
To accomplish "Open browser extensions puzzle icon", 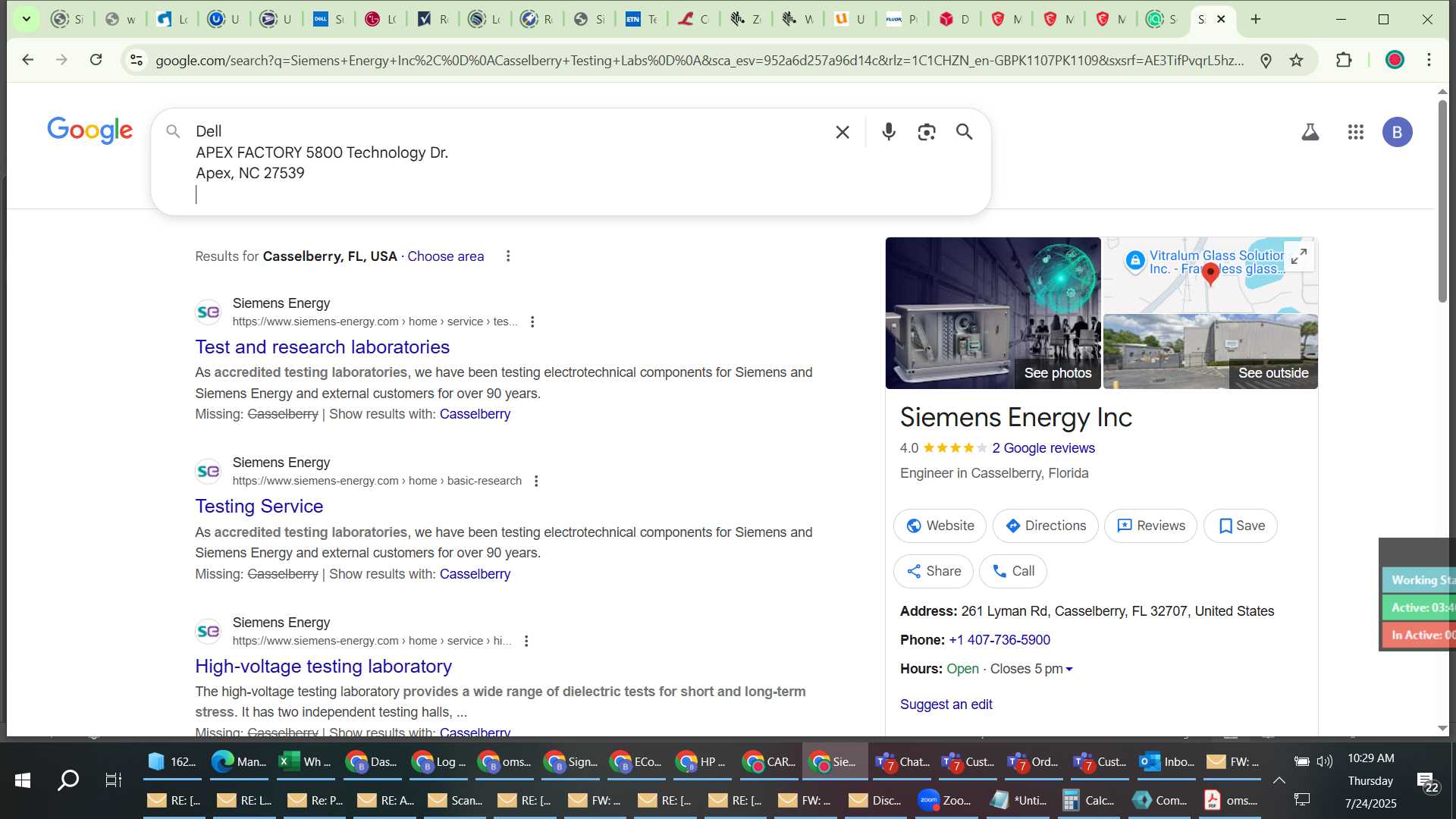I will [x=1344, y=60].
